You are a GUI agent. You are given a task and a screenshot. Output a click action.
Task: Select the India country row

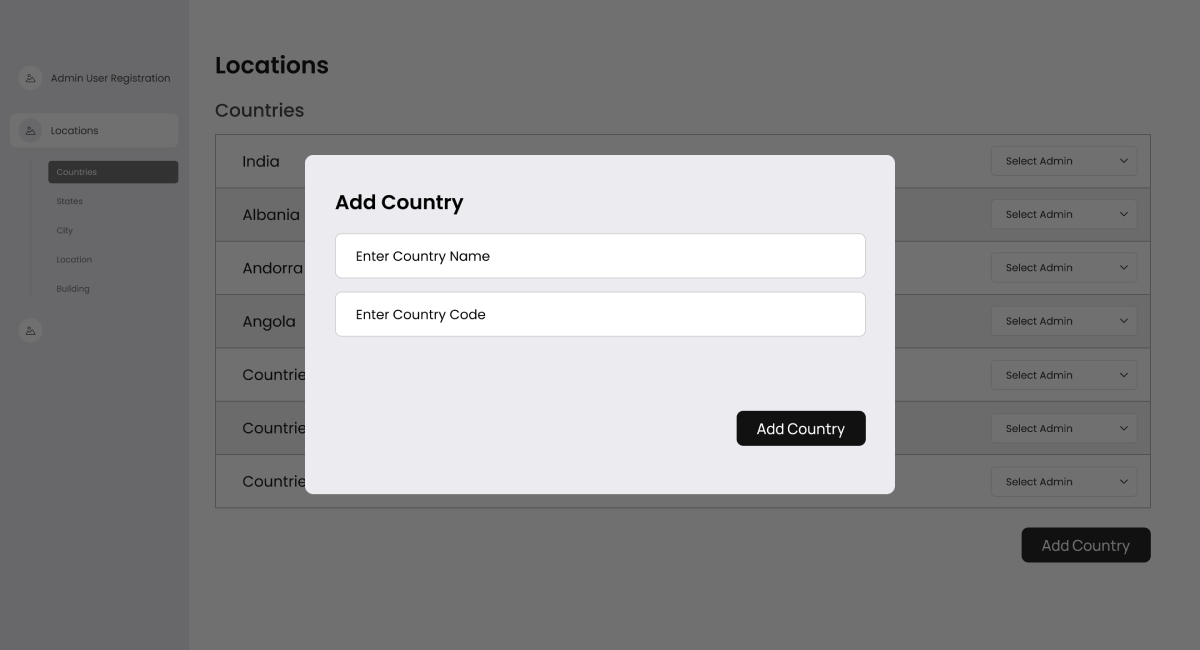pos(683,161)
